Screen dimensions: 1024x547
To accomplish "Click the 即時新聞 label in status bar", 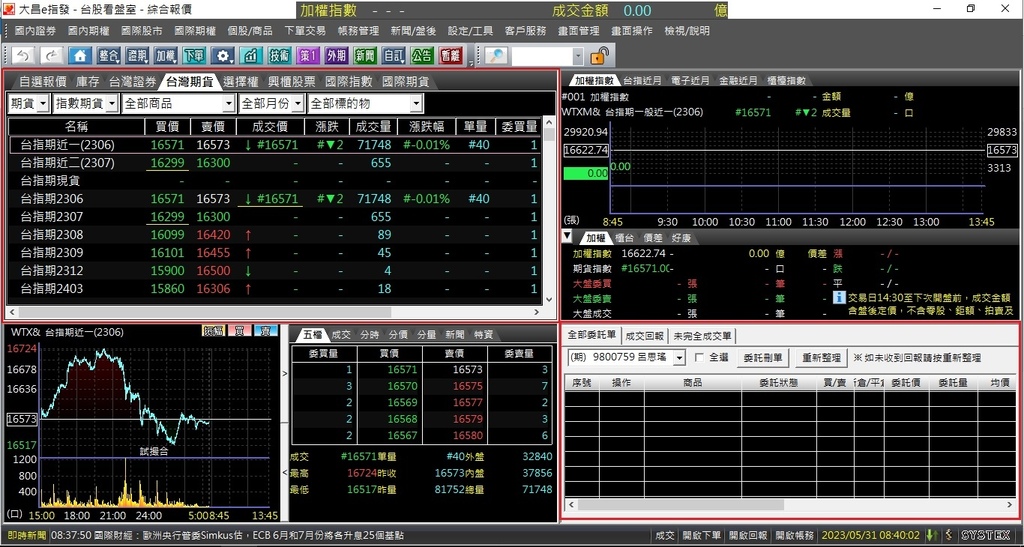I will [27, 535].
